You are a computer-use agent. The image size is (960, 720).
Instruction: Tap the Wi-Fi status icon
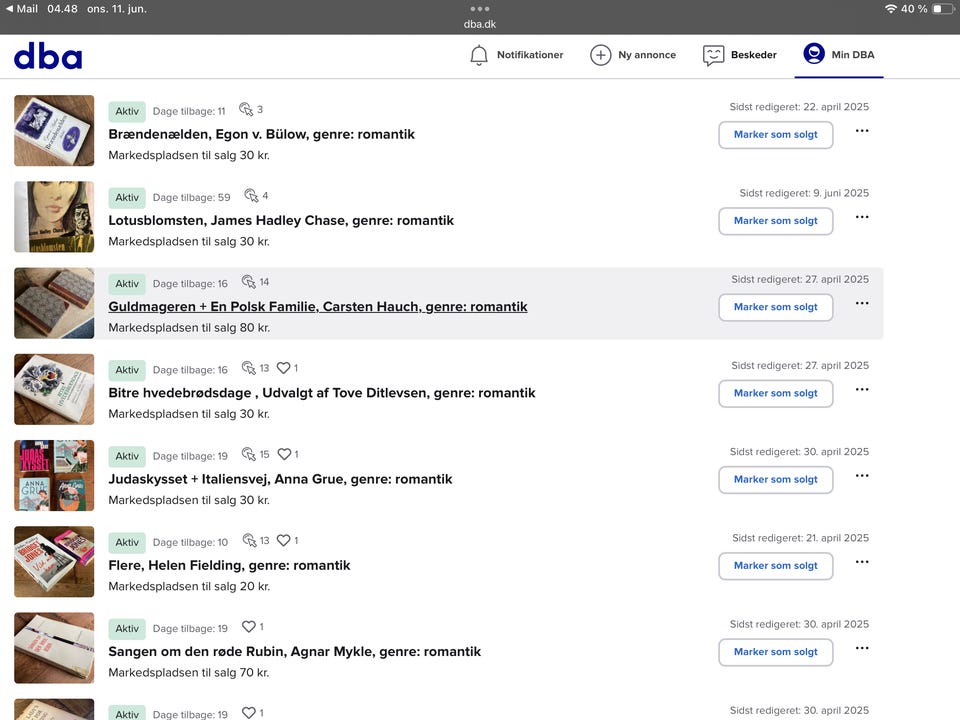(x=891, y=9)
